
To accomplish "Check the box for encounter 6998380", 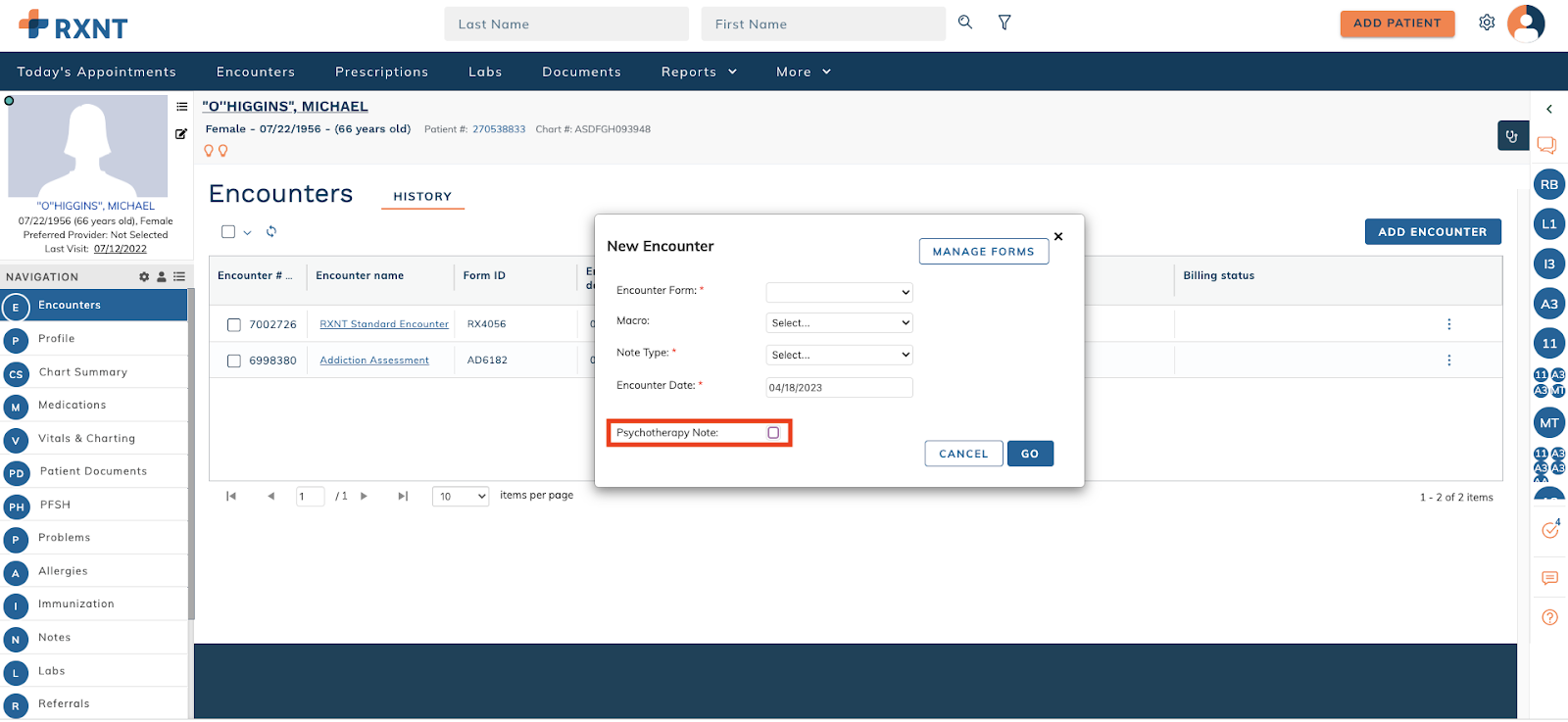I will point(234,361).
